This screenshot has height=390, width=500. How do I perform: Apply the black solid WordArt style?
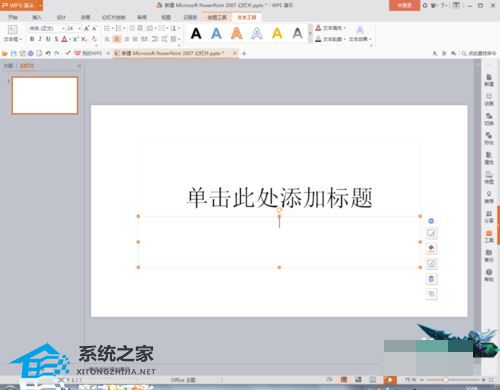pyautogui.click(x=196, y=33)
